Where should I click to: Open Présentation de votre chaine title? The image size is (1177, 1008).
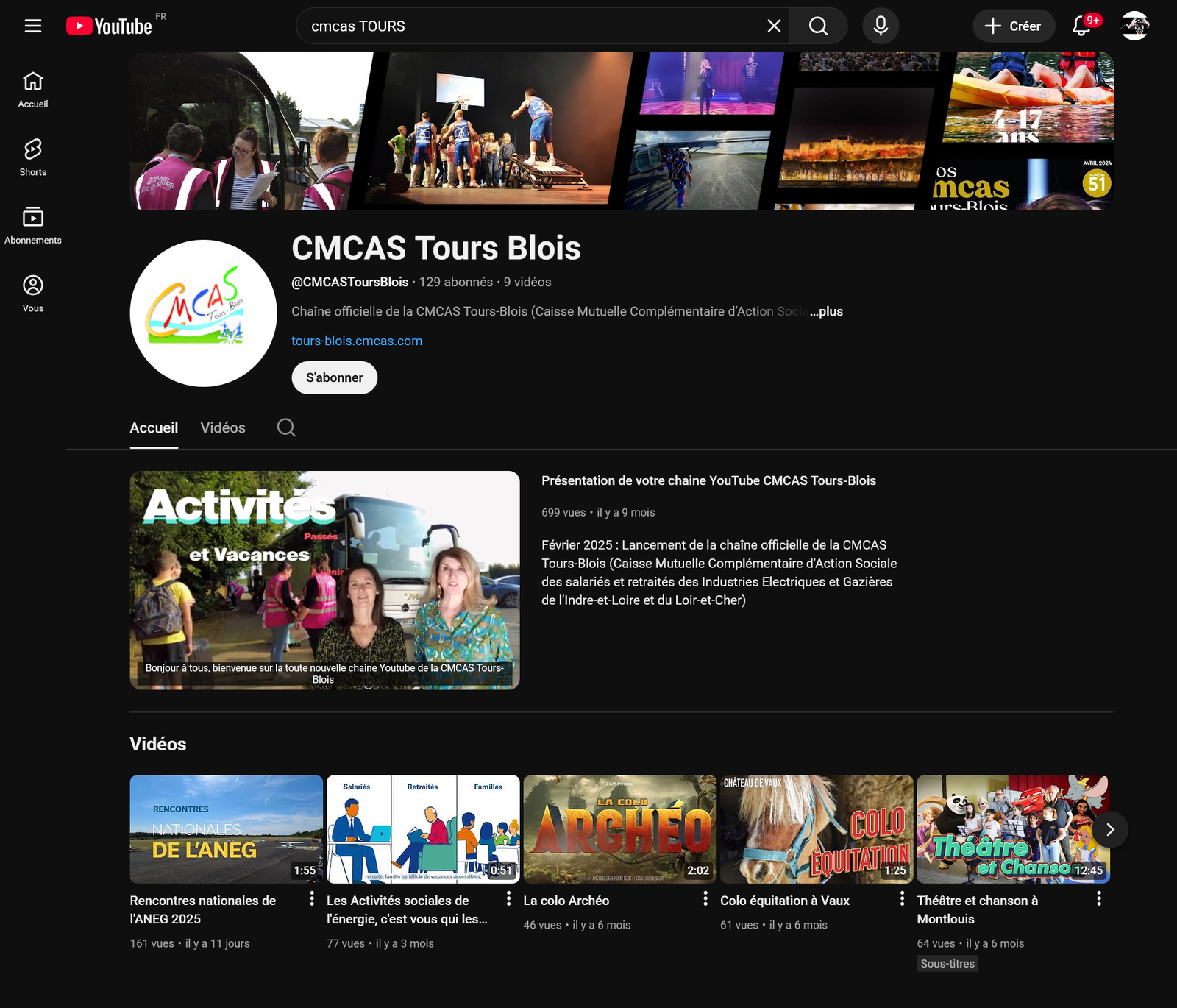pyautogui.click(x=708, y=480)
